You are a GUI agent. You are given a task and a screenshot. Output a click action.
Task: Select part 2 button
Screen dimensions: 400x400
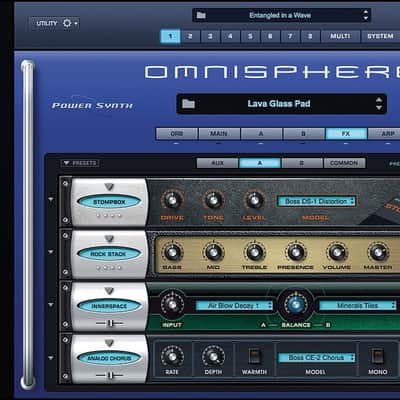click(190, 36)
